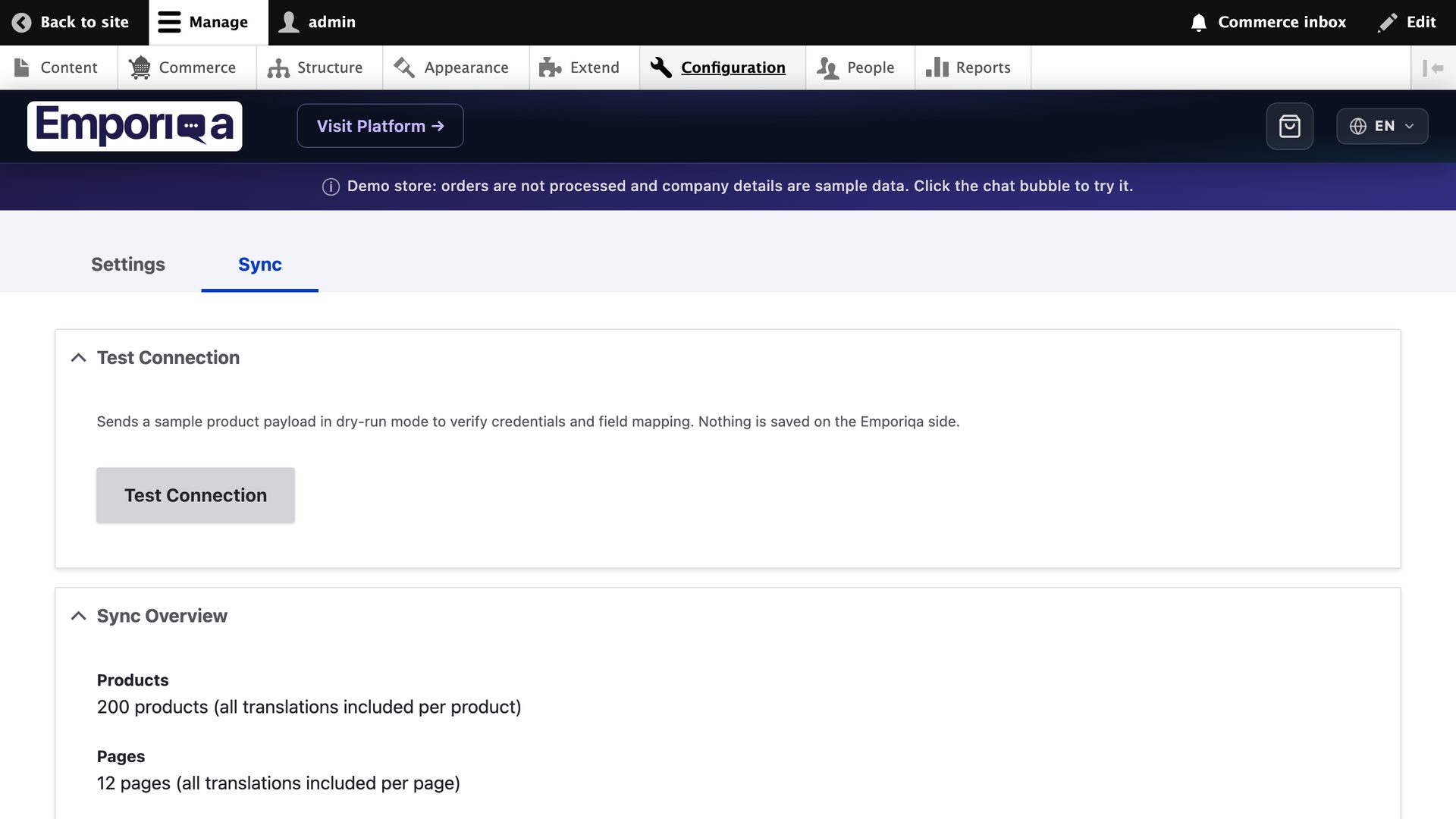1456x819 pixels.
Task: Click the Visit Platform button
Action: coord(380,126)
